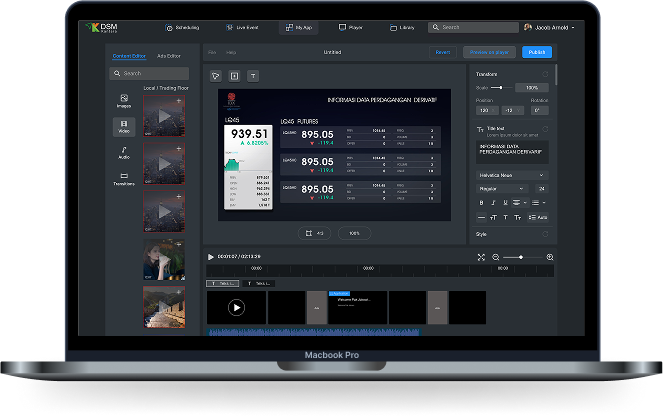The height and width of the screenshot is (418, 663).
Task: Click the media Search field in sidebar
Action: [149, 74]
